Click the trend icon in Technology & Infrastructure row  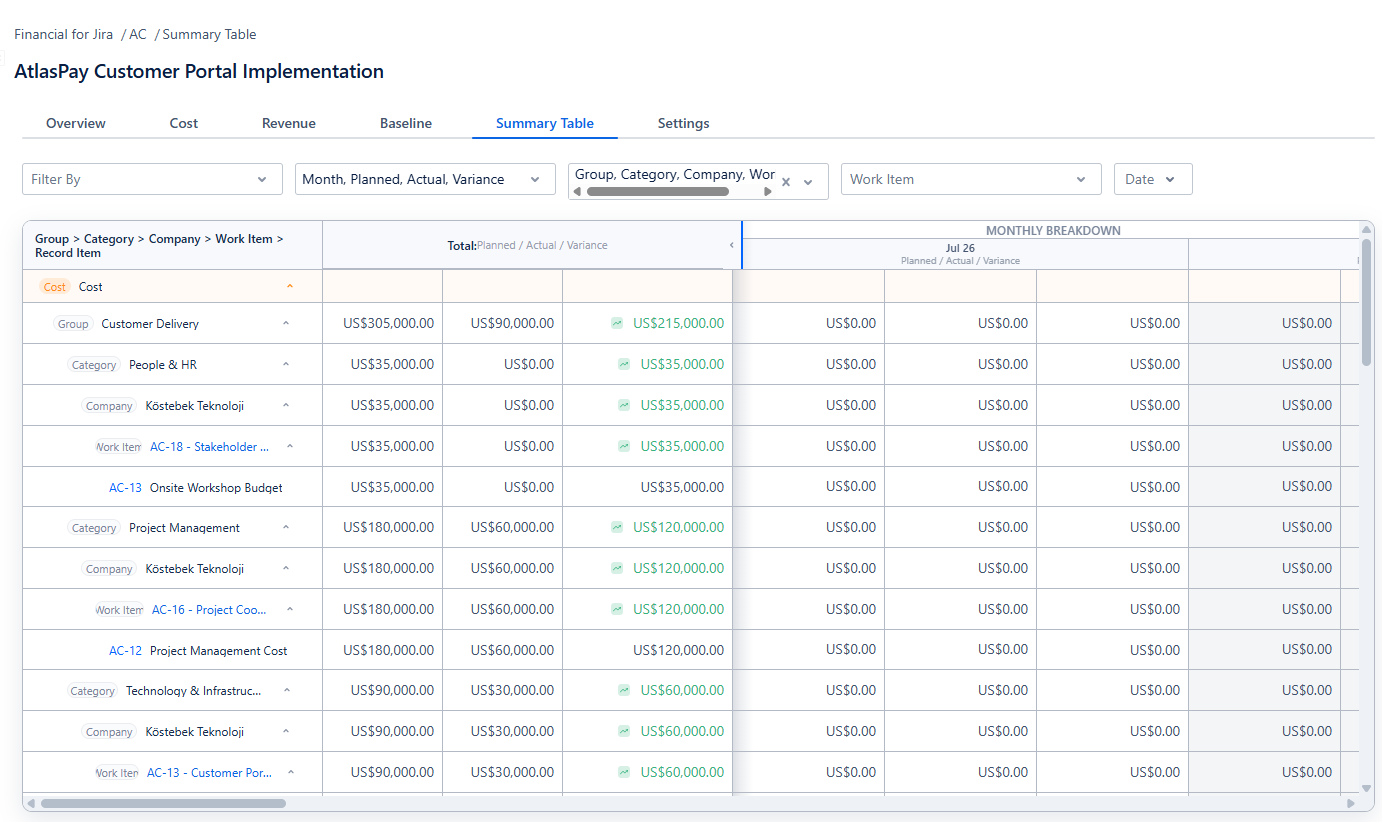tap(624, 690)
